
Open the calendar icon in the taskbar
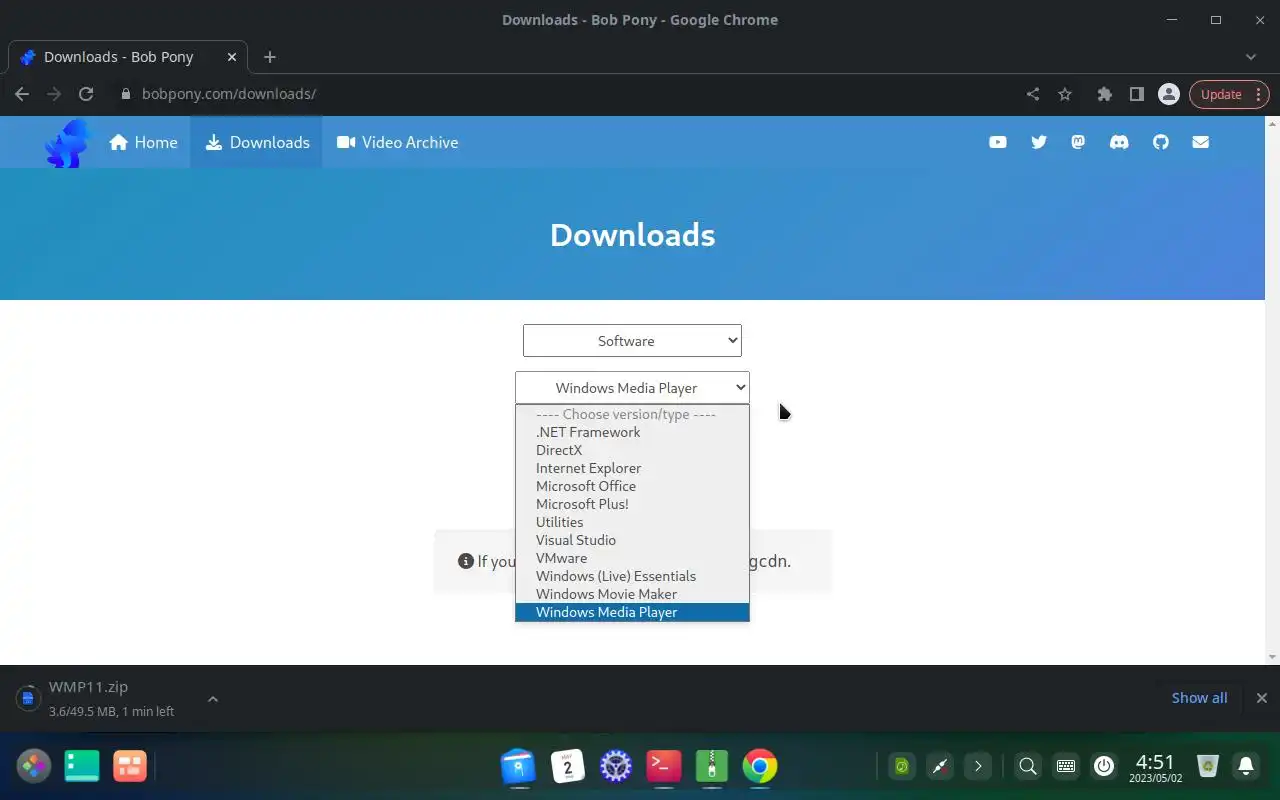pos(568,766)
